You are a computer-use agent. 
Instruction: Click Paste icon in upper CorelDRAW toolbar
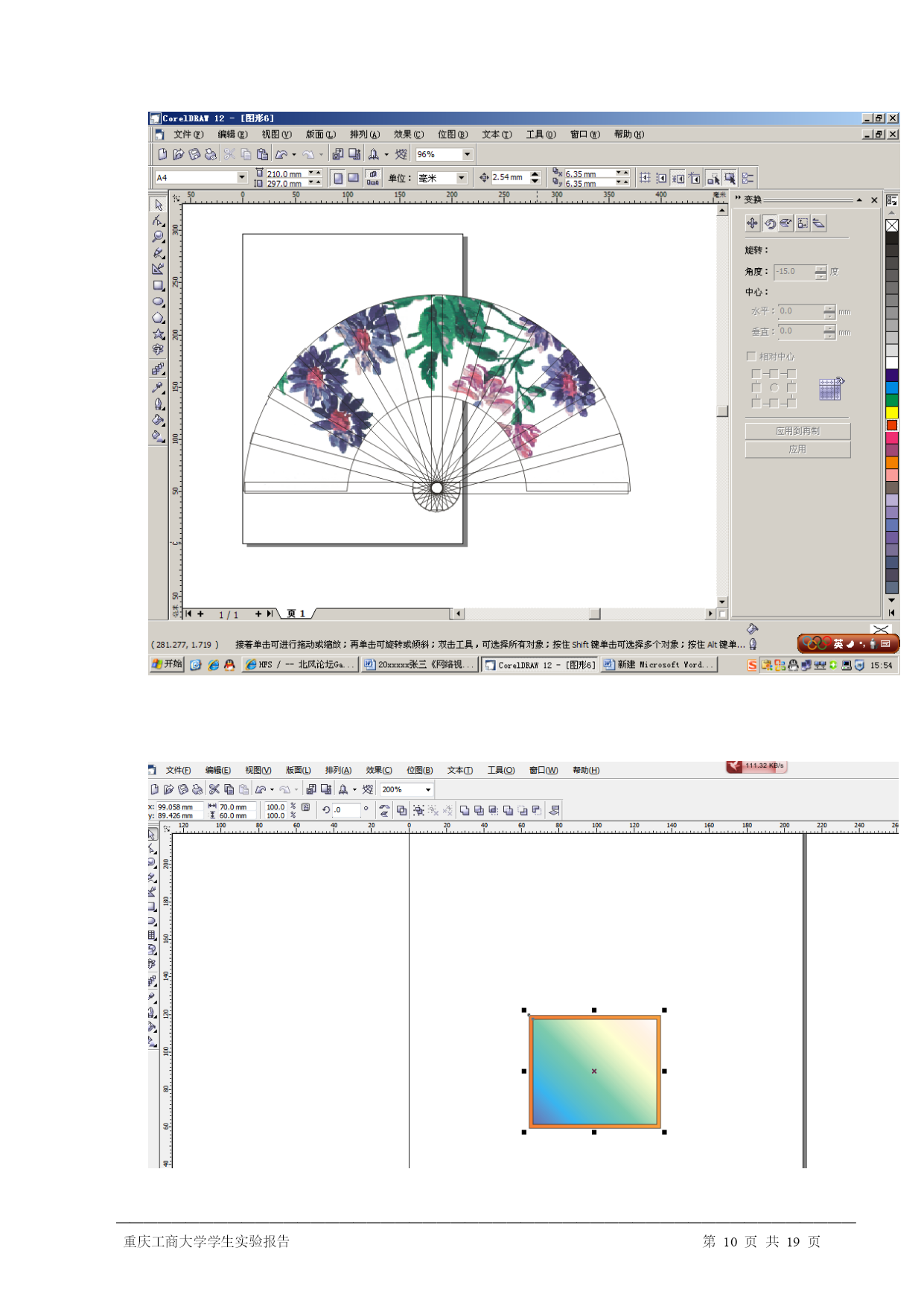pos(262,154)
